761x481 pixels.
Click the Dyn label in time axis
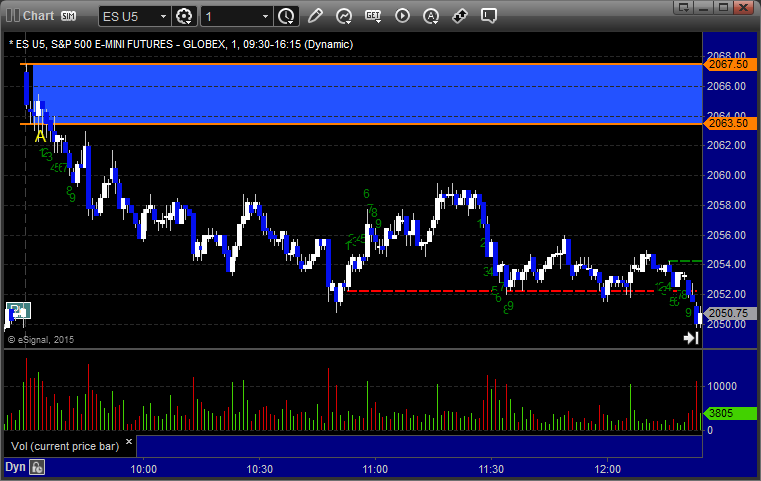(x=15, y=467)
